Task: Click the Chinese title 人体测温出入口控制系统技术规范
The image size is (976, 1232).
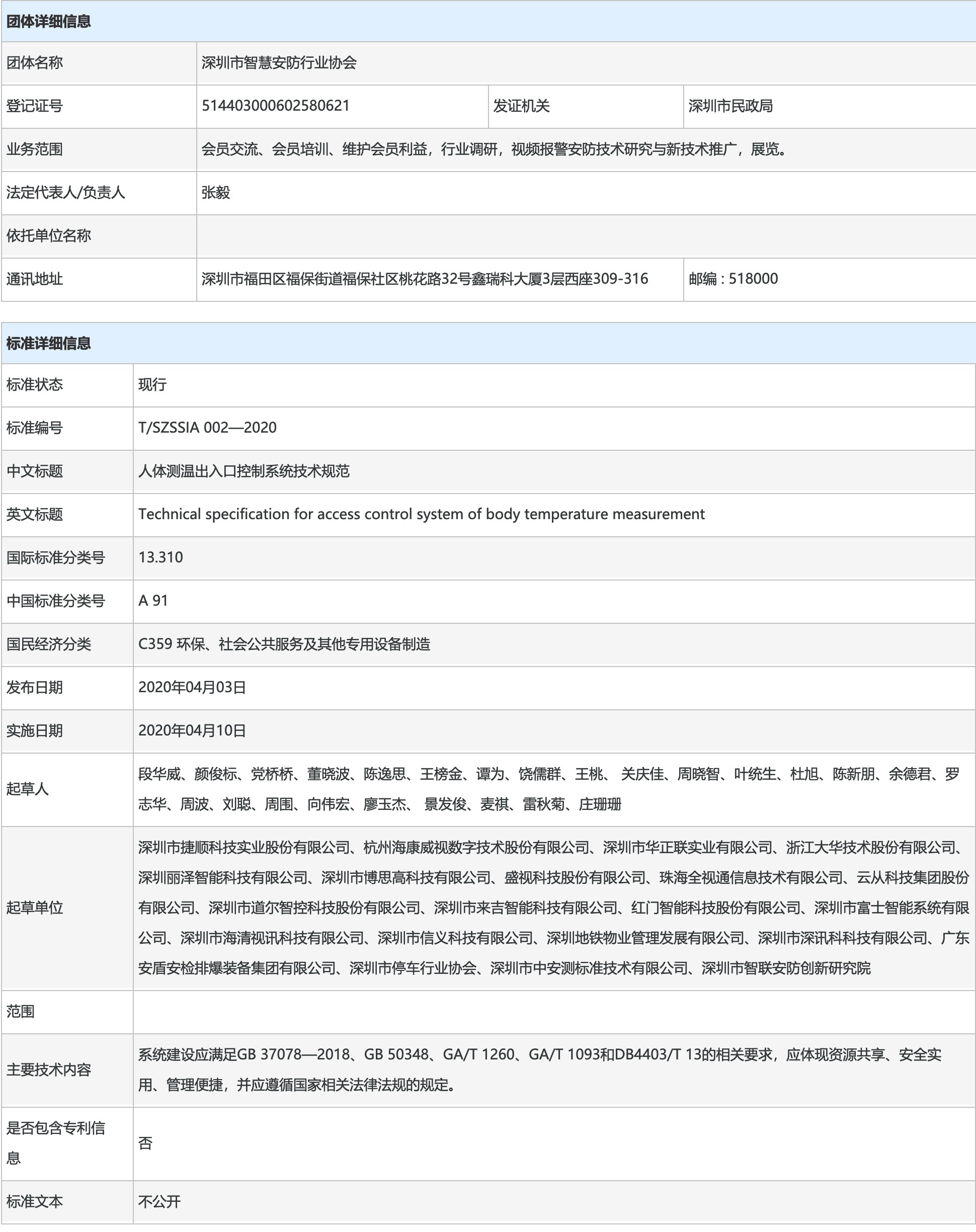Action: coord(244,471)
